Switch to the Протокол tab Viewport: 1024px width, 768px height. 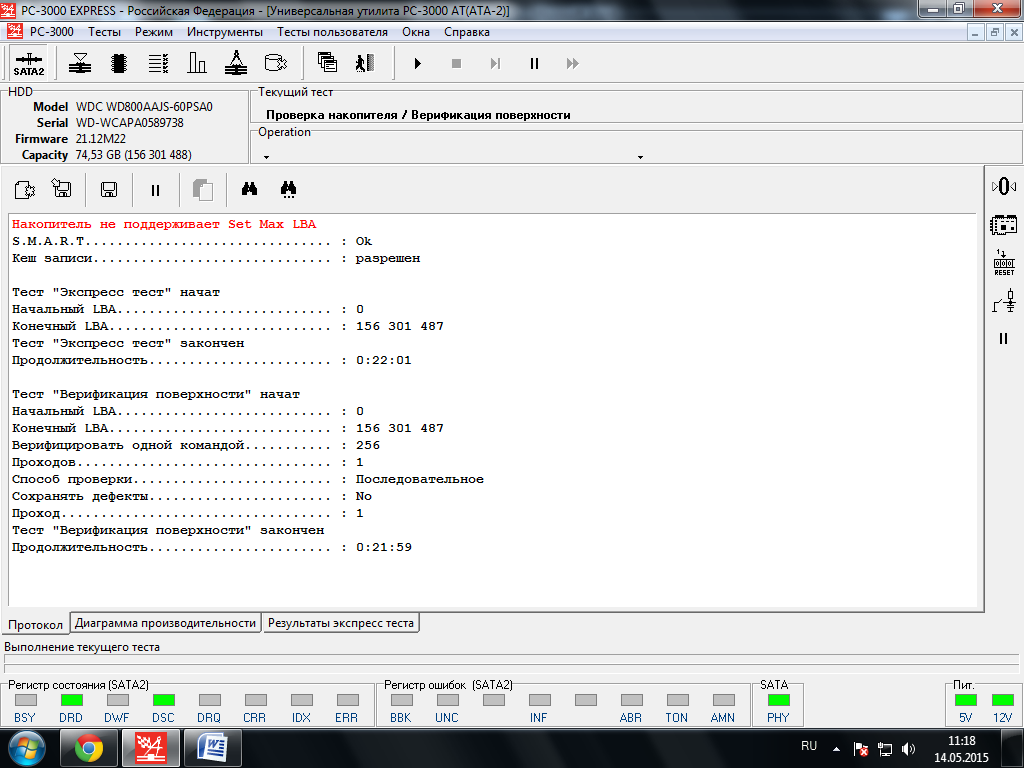pyautogui.click(x=35, y=624)
